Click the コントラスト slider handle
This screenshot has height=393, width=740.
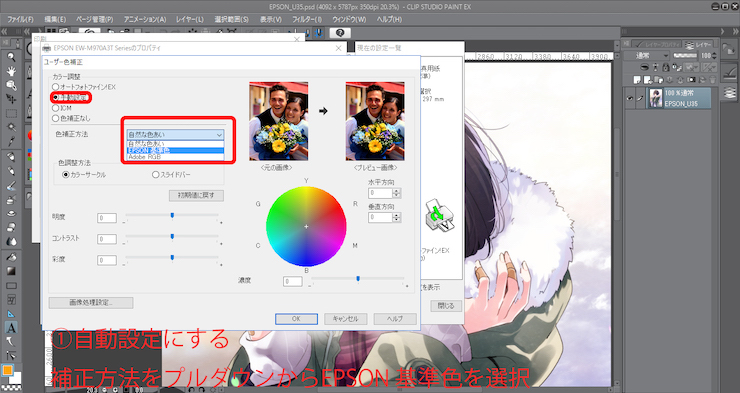coord(172,236)
